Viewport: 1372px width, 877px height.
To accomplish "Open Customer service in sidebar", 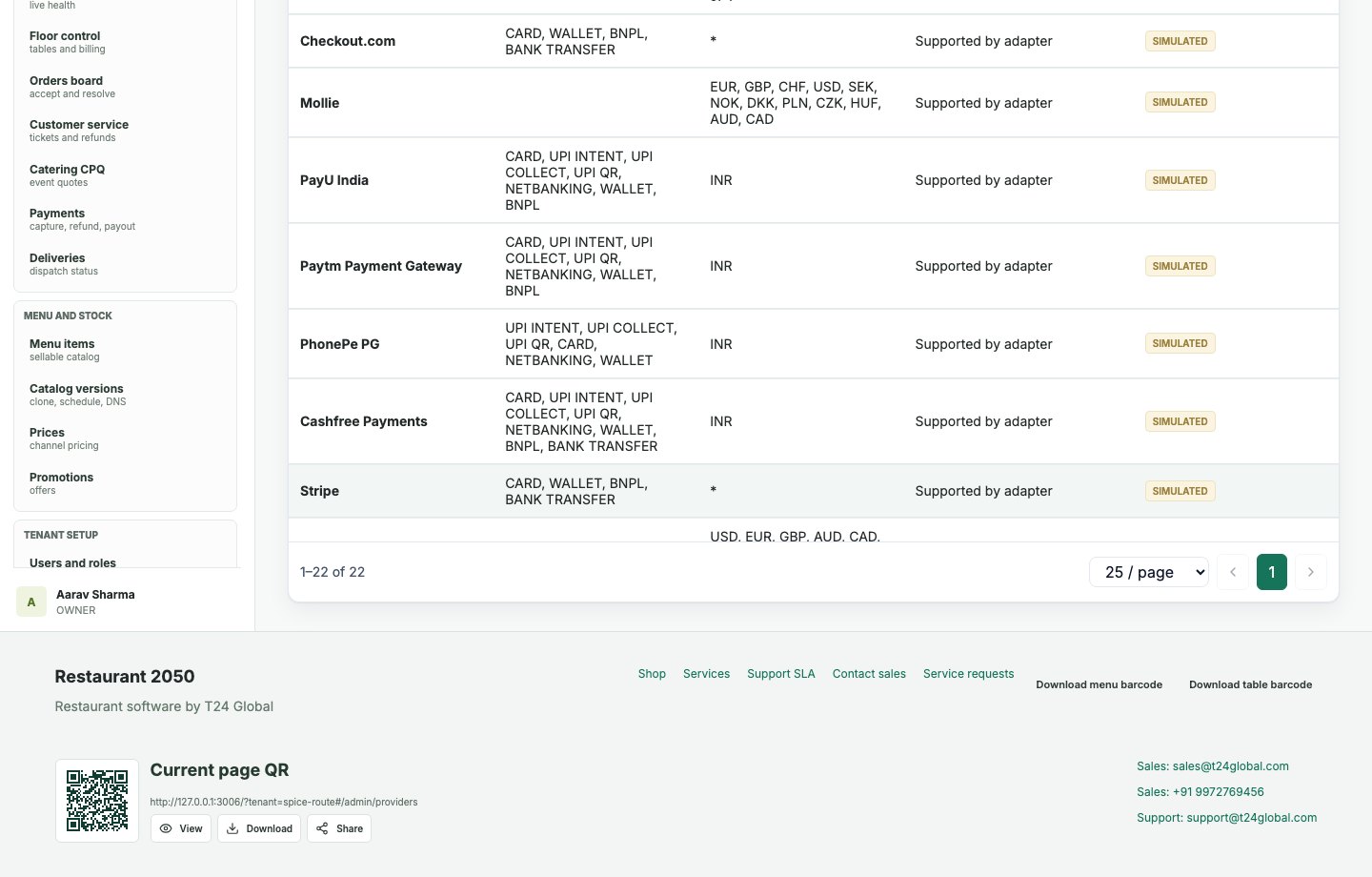I will coord(125,131).
